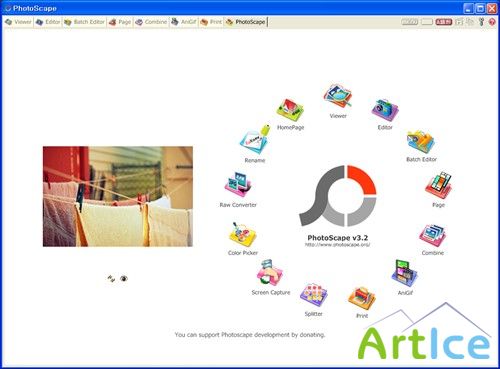Open the Color Picker icon
The height and width of the screenshot is (369, 500).
click(x=243, y=235)
